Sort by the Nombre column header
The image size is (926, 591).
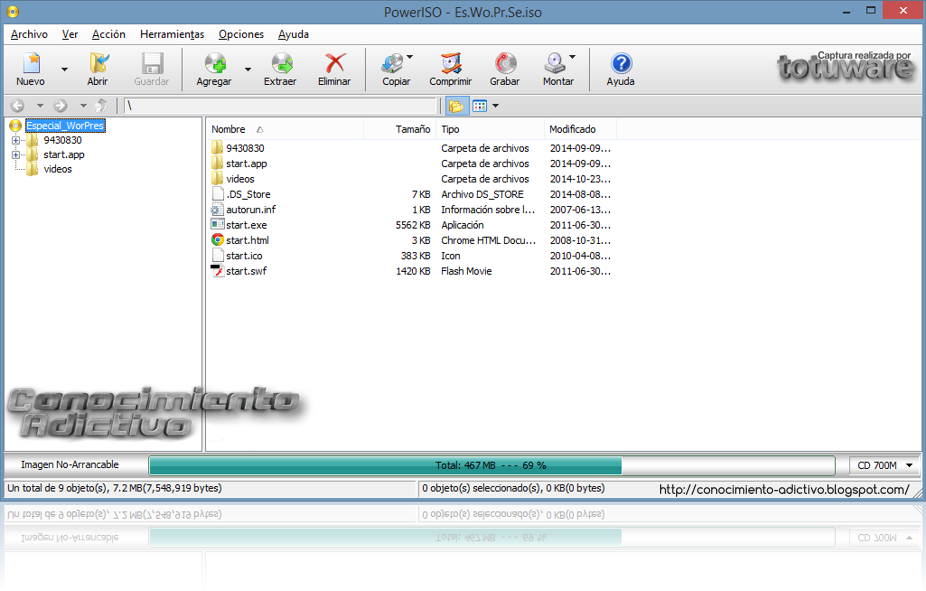(286, 129)
